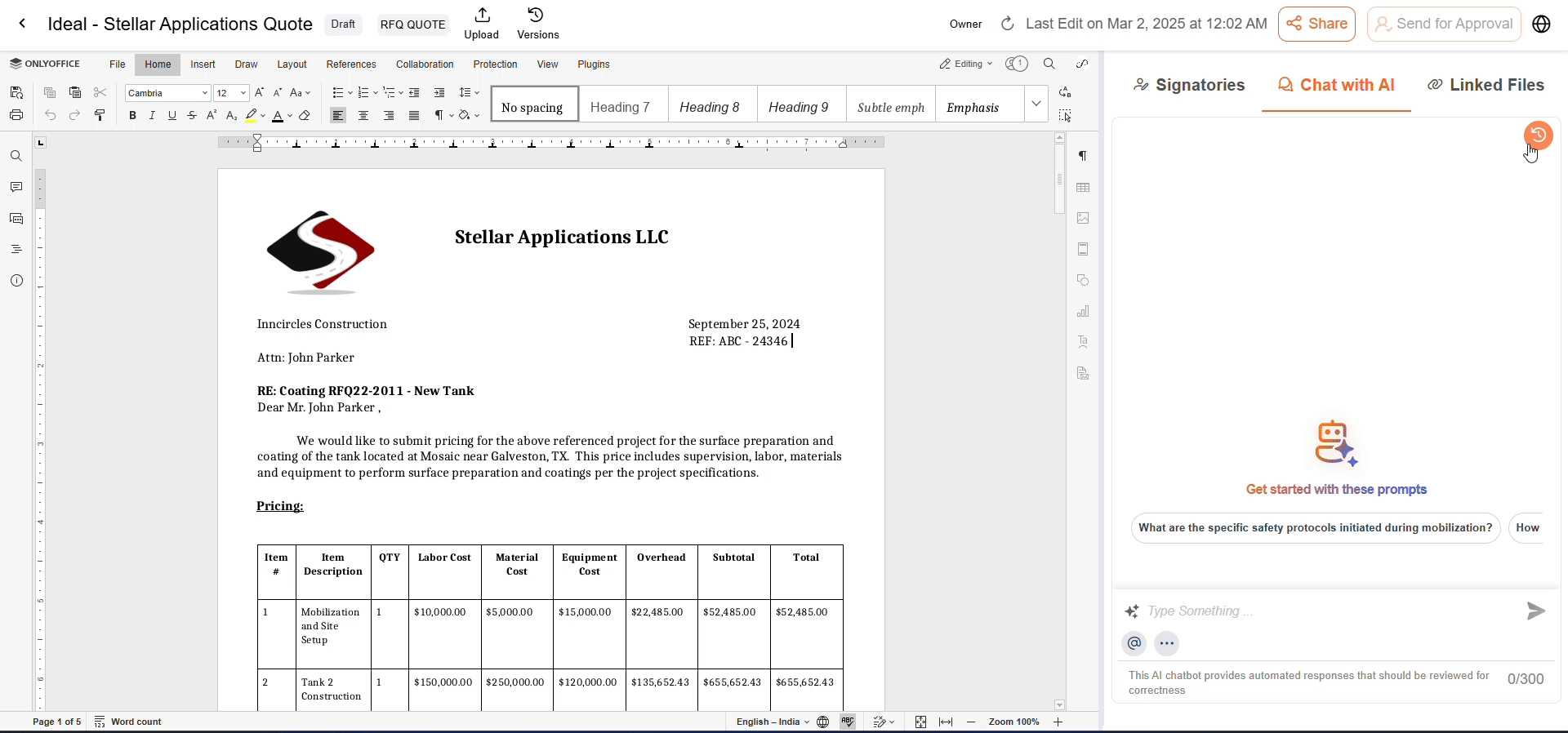1568x733 pixels.
Task: Click the Redo arrow icon
Action: [75, 116]
